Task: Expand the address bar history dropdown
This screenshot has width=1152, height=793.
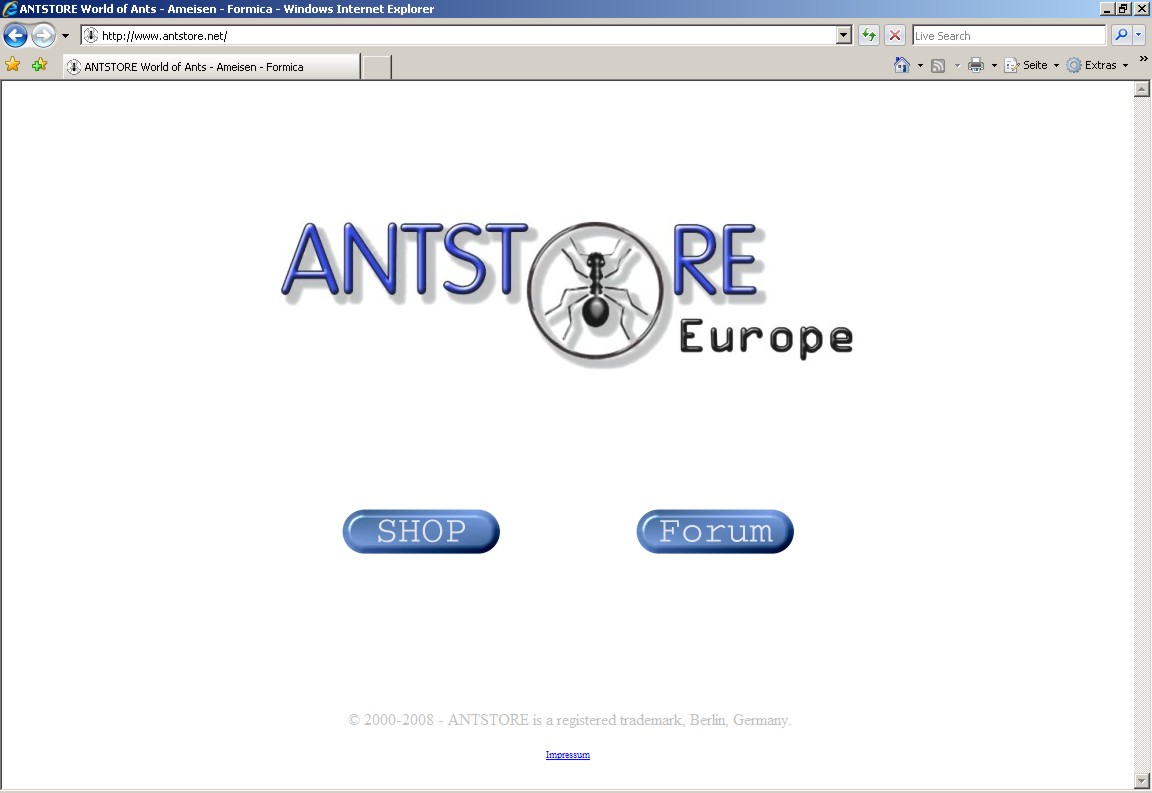Action: coord(844,36)
